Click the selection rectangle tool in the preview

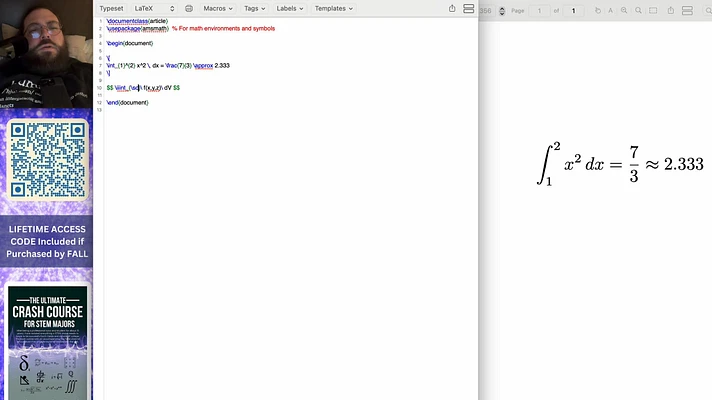tap(653, 10)
